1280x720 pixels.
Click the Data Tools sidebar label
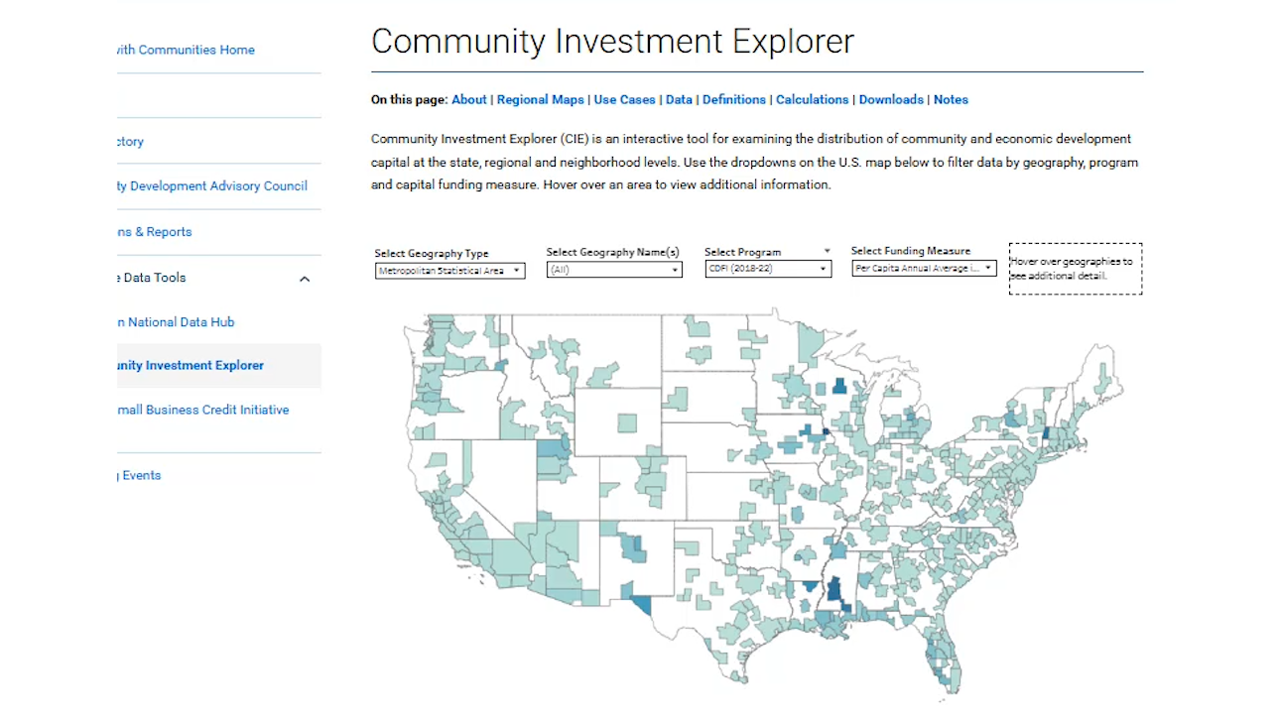[152, 278]
